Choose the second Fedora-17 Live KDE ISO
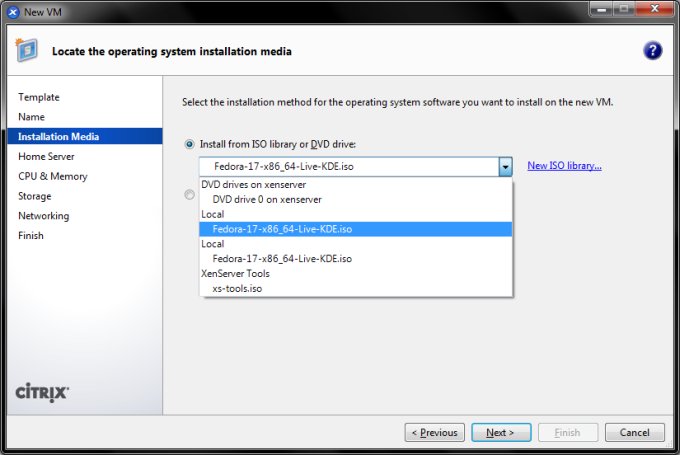 [x=282, y=258]
